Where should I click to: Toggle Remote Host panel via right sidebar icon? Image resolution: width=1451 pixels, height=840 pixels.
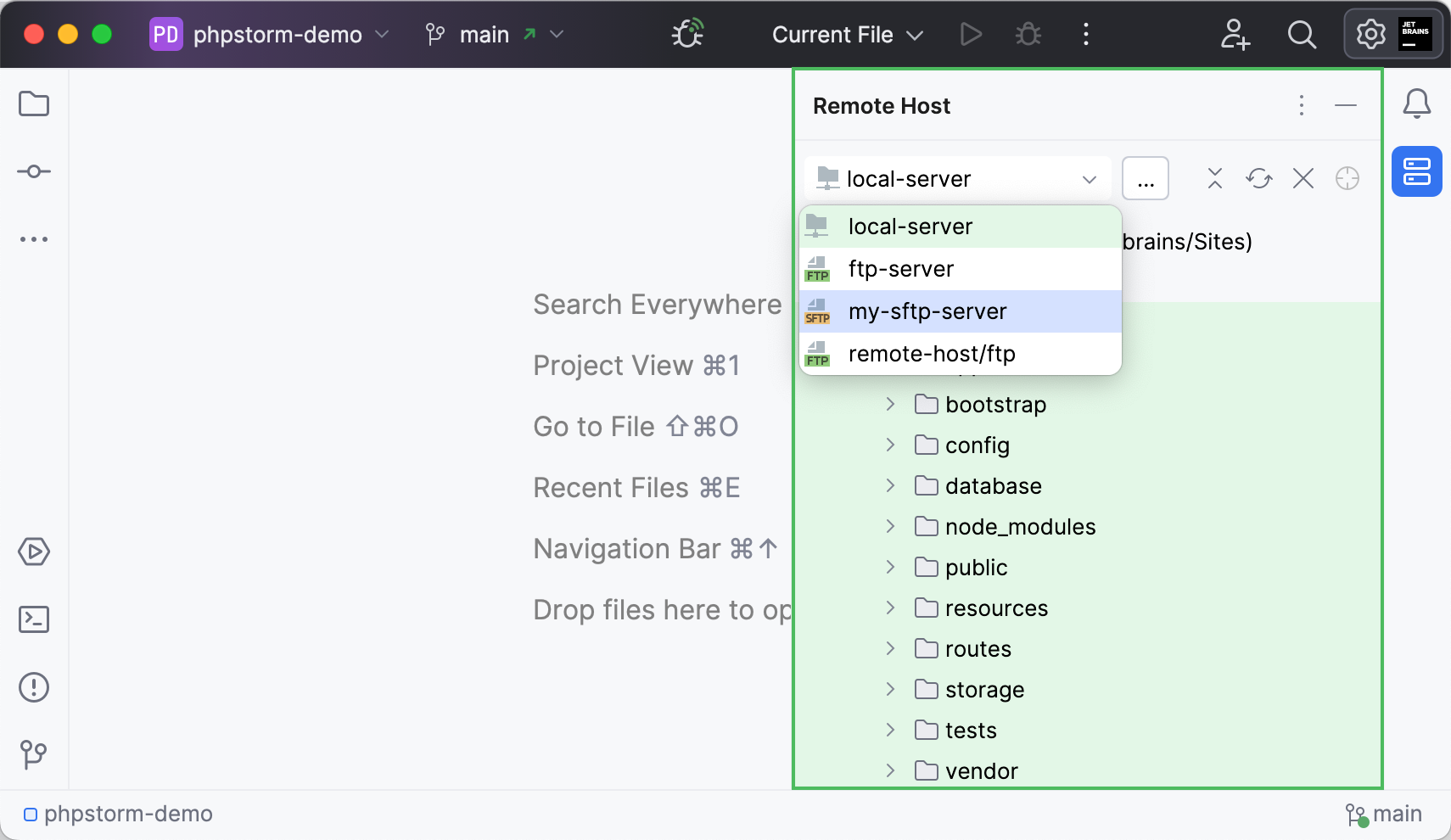[x=1415, y=171]
